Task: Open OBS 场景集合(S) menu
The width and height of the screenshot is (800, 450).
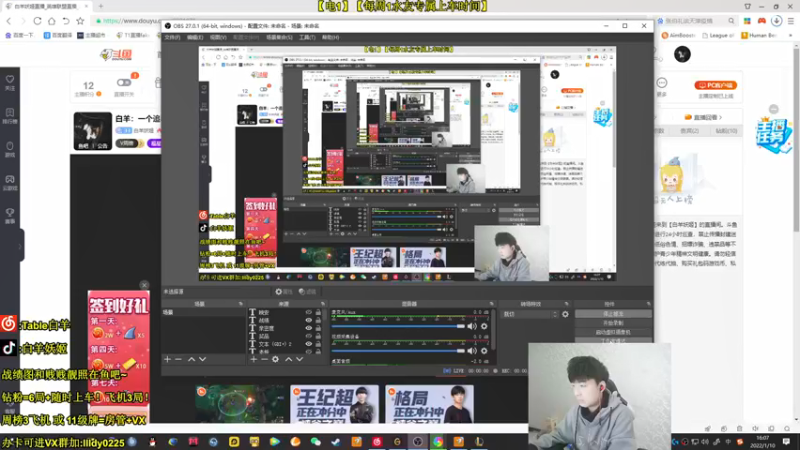Action: tap(279, 37)
